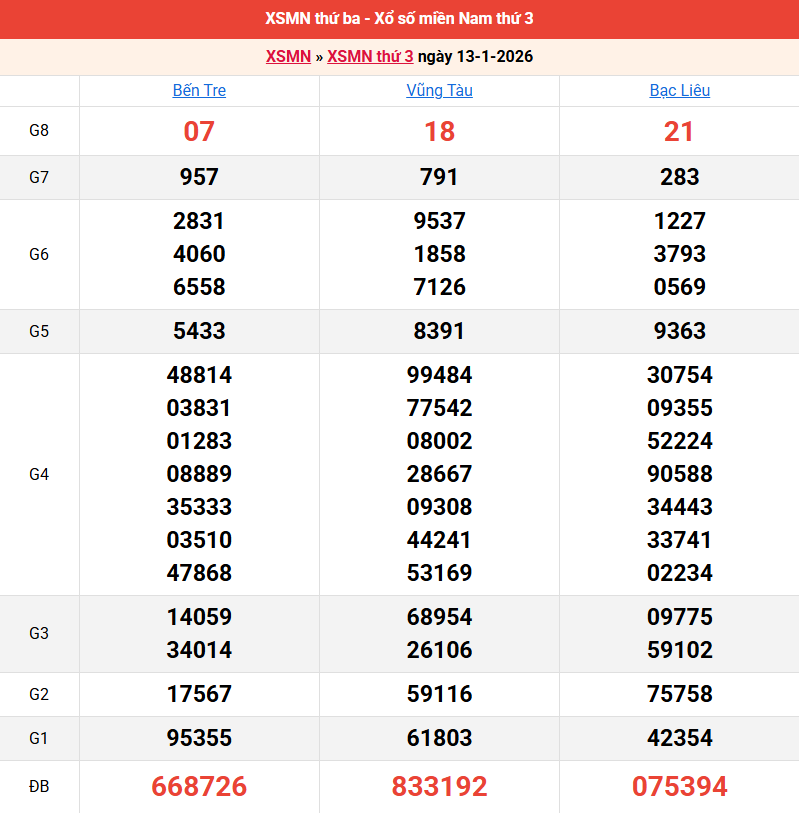
Task: Select the G8 row label
Action: (x=39, y=131)
